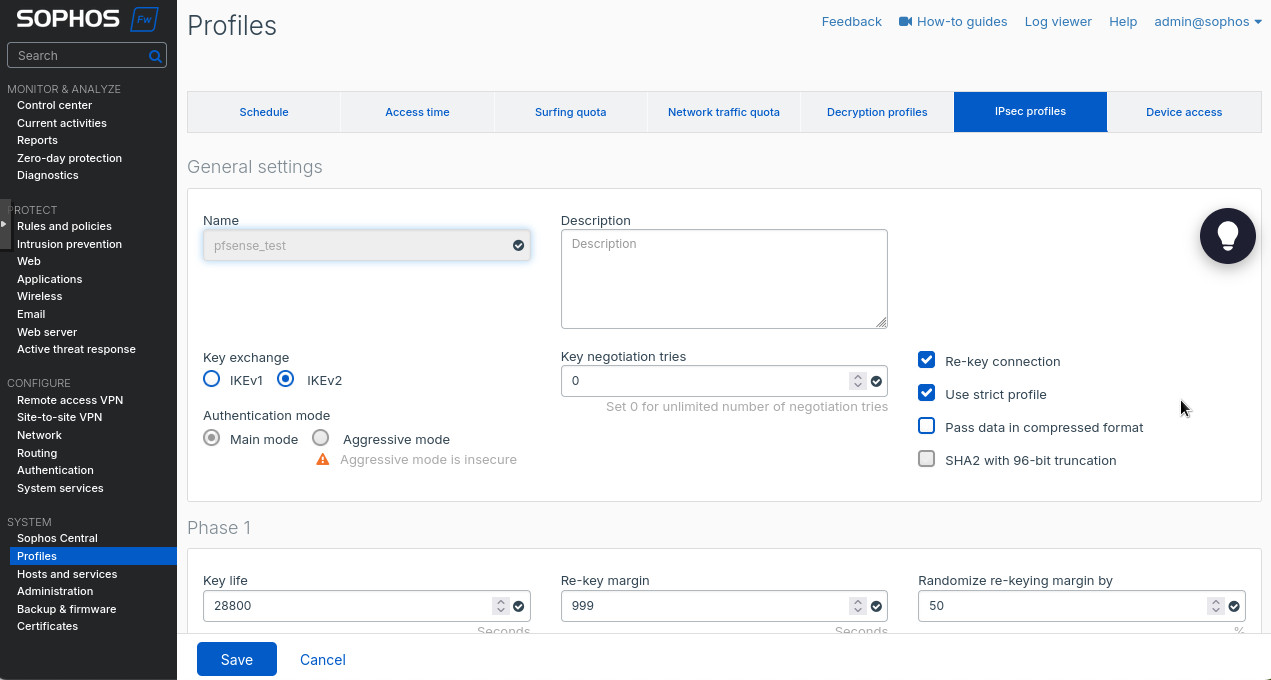Open the admin@sophos user dropdown
This screenshot has width=1271, height=680.
click(1207, 21)
